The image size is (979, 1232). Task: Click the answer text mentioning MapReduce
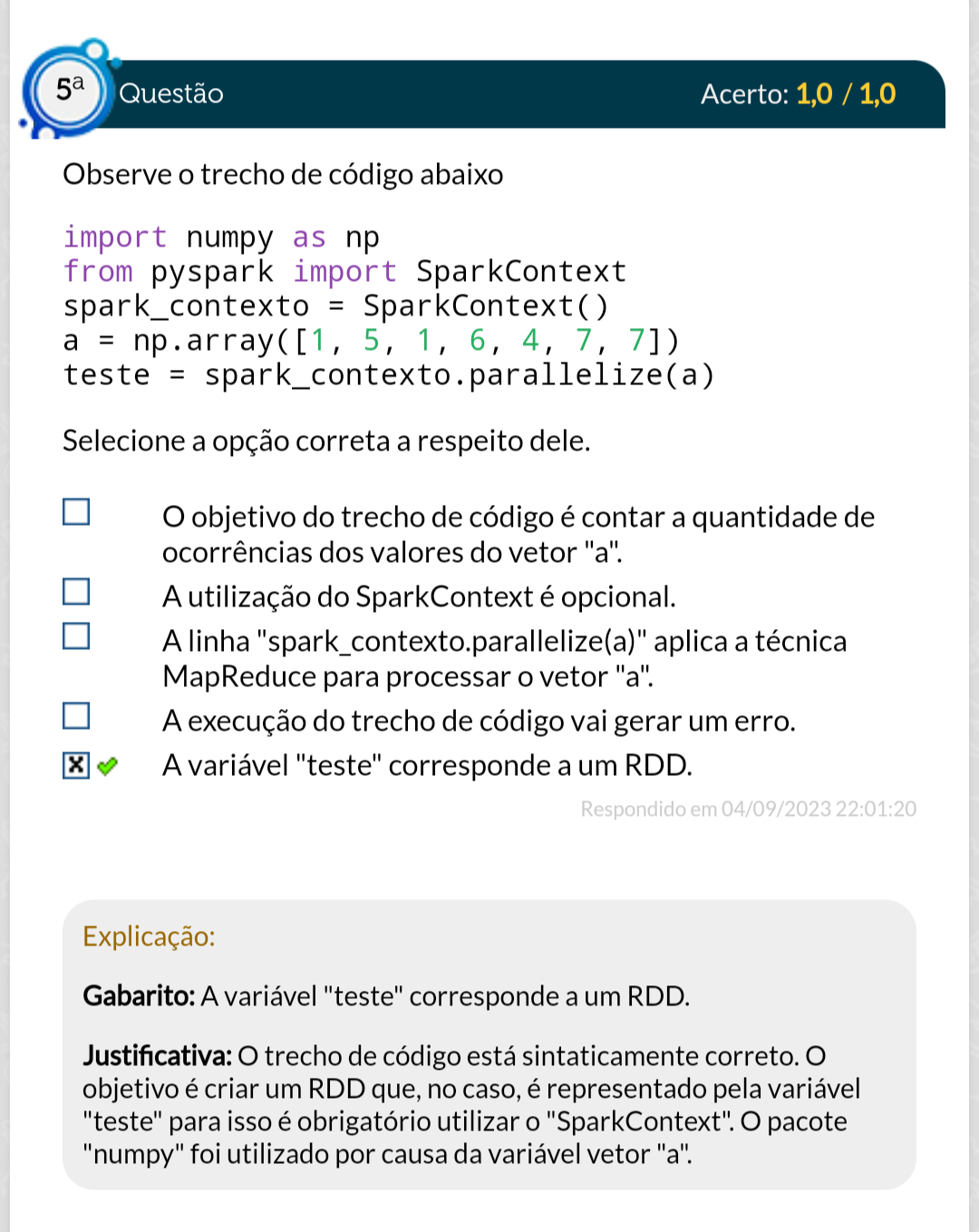tap(504, 659)
